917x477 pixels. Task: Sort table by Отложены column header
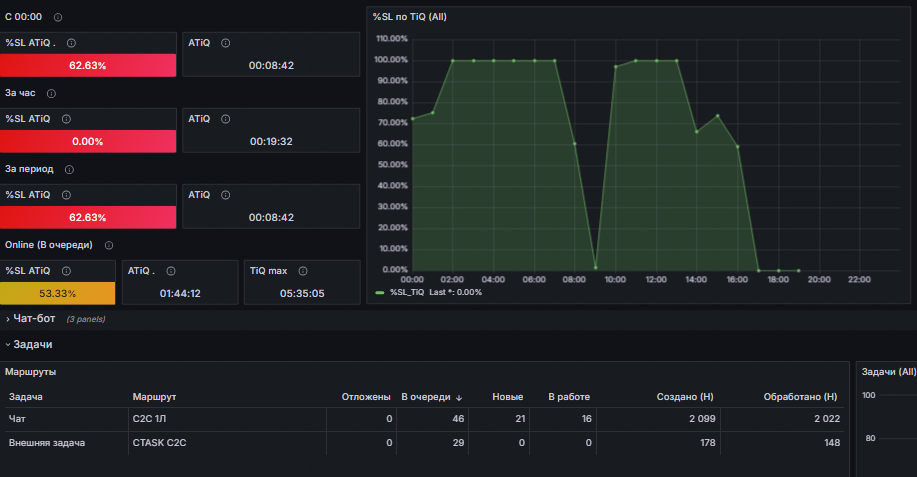click(366, 397)
